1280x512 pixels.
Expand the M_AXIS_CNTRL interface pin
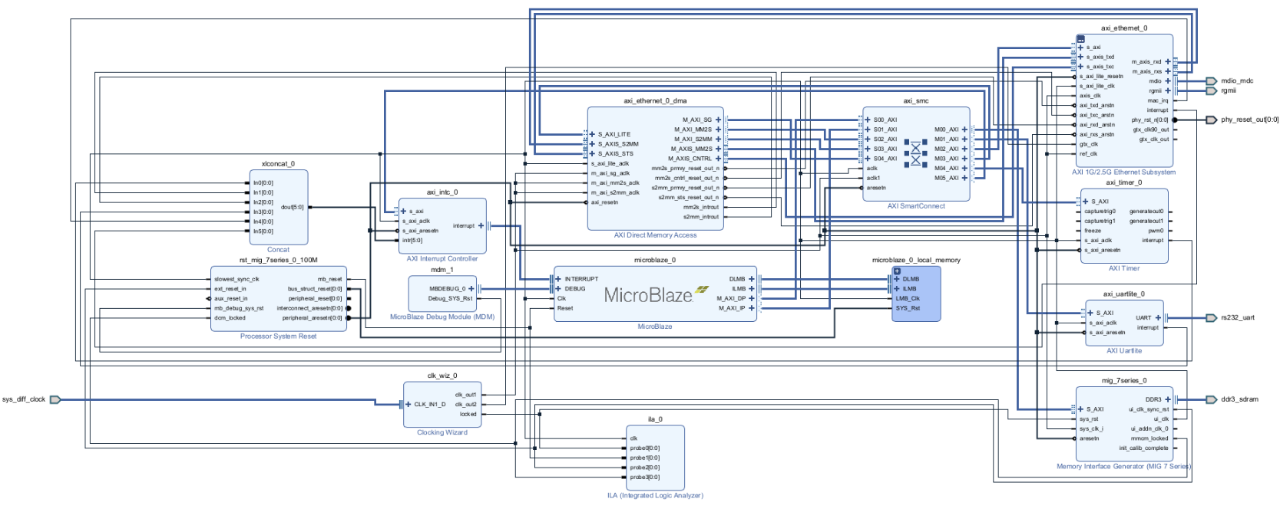718,158
